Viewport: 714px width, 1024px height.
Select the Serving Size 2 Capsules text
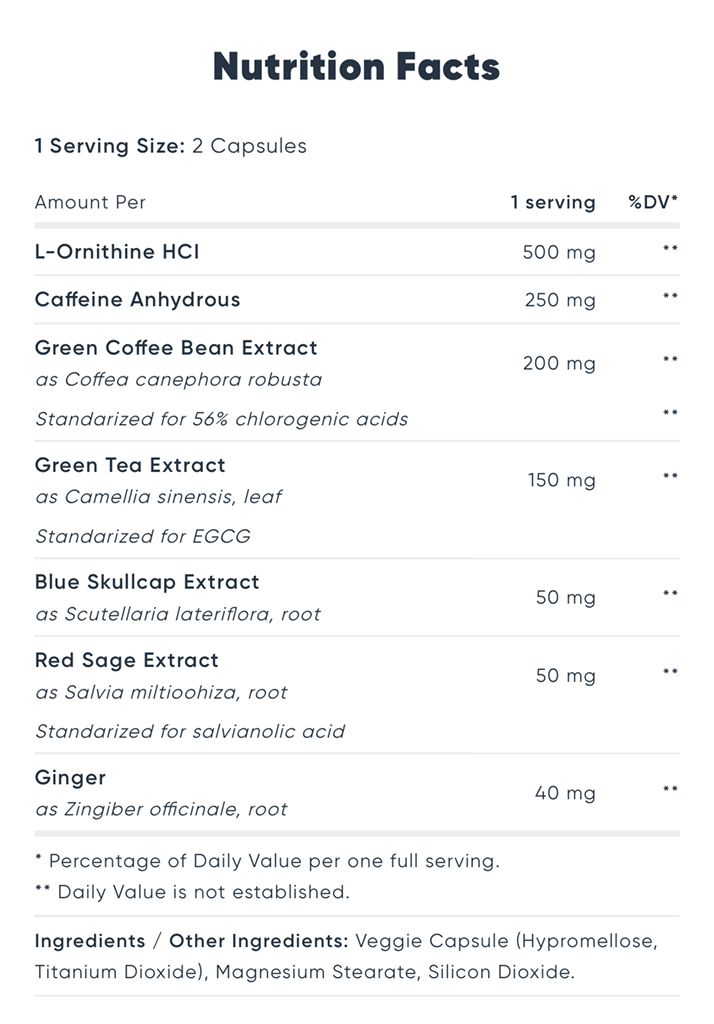coord(170,146)
